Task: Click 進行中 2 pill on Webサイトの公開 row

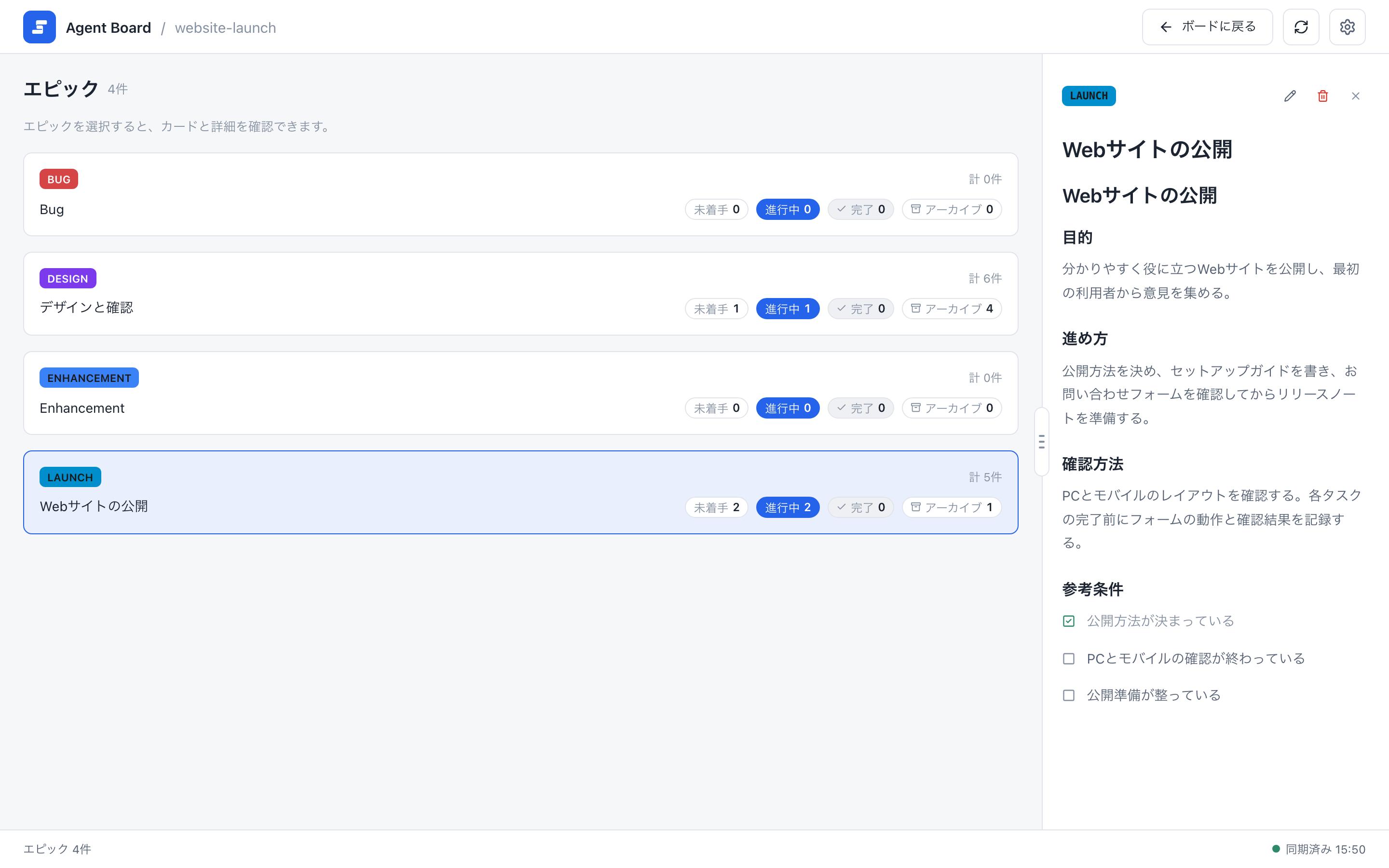Action: click(x=788, y=507)
